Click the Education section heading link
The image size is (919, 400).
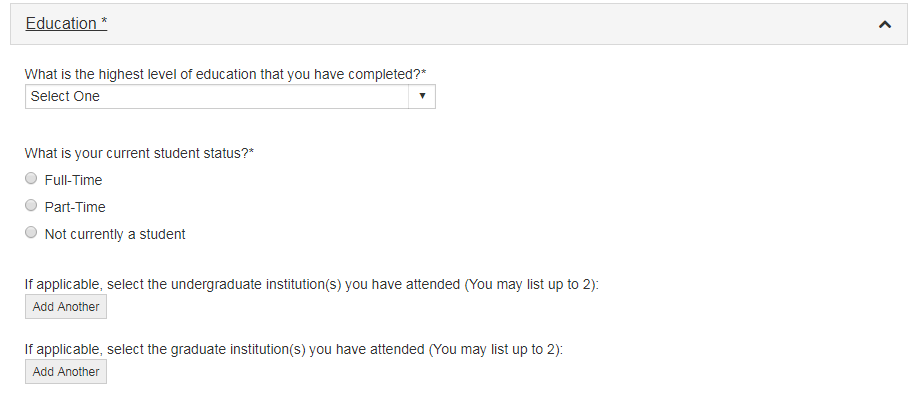(60, 24)
